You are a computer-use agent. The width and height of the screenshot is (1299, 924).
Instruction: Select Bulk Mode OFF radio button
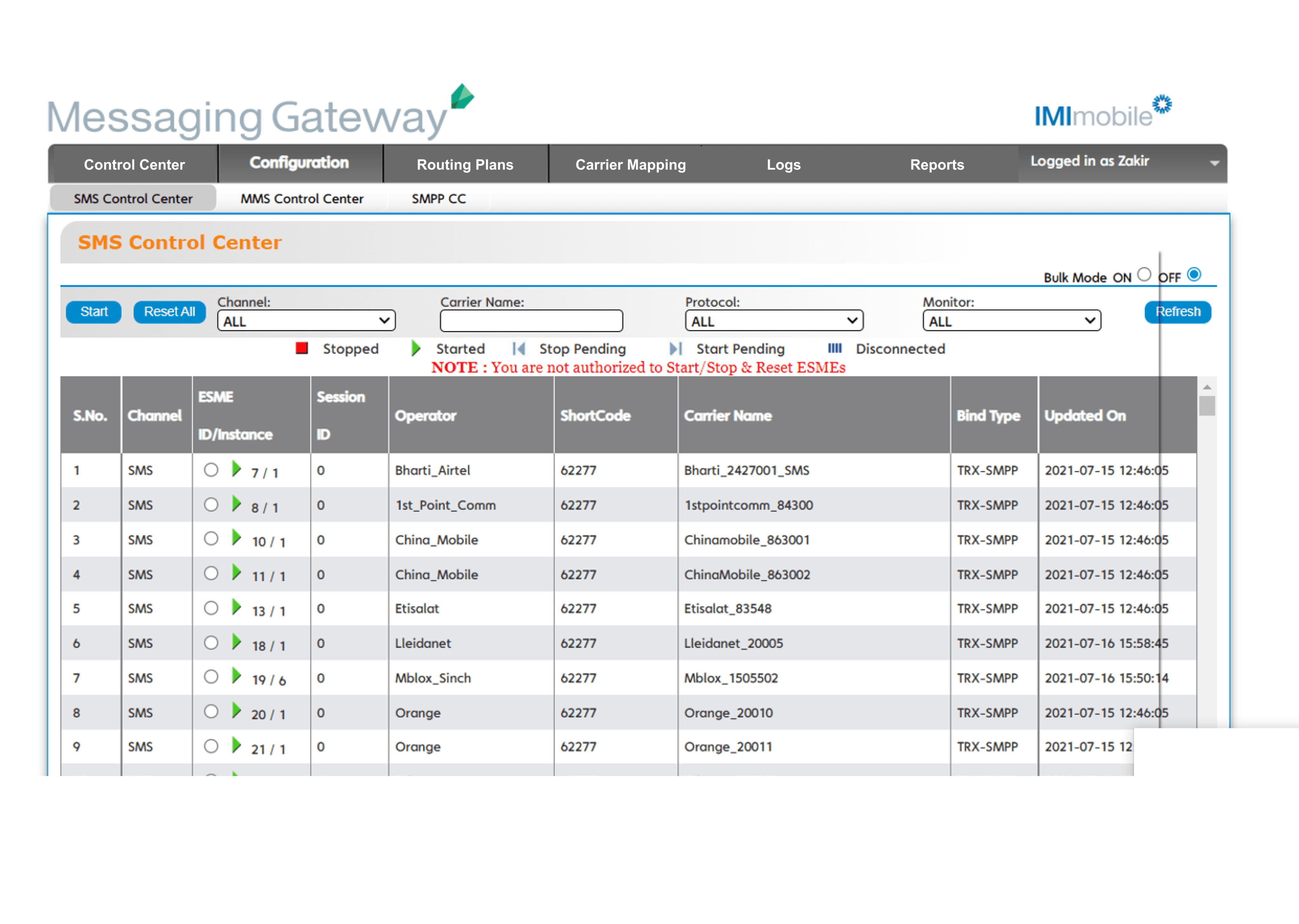[x=1194, y=275]
